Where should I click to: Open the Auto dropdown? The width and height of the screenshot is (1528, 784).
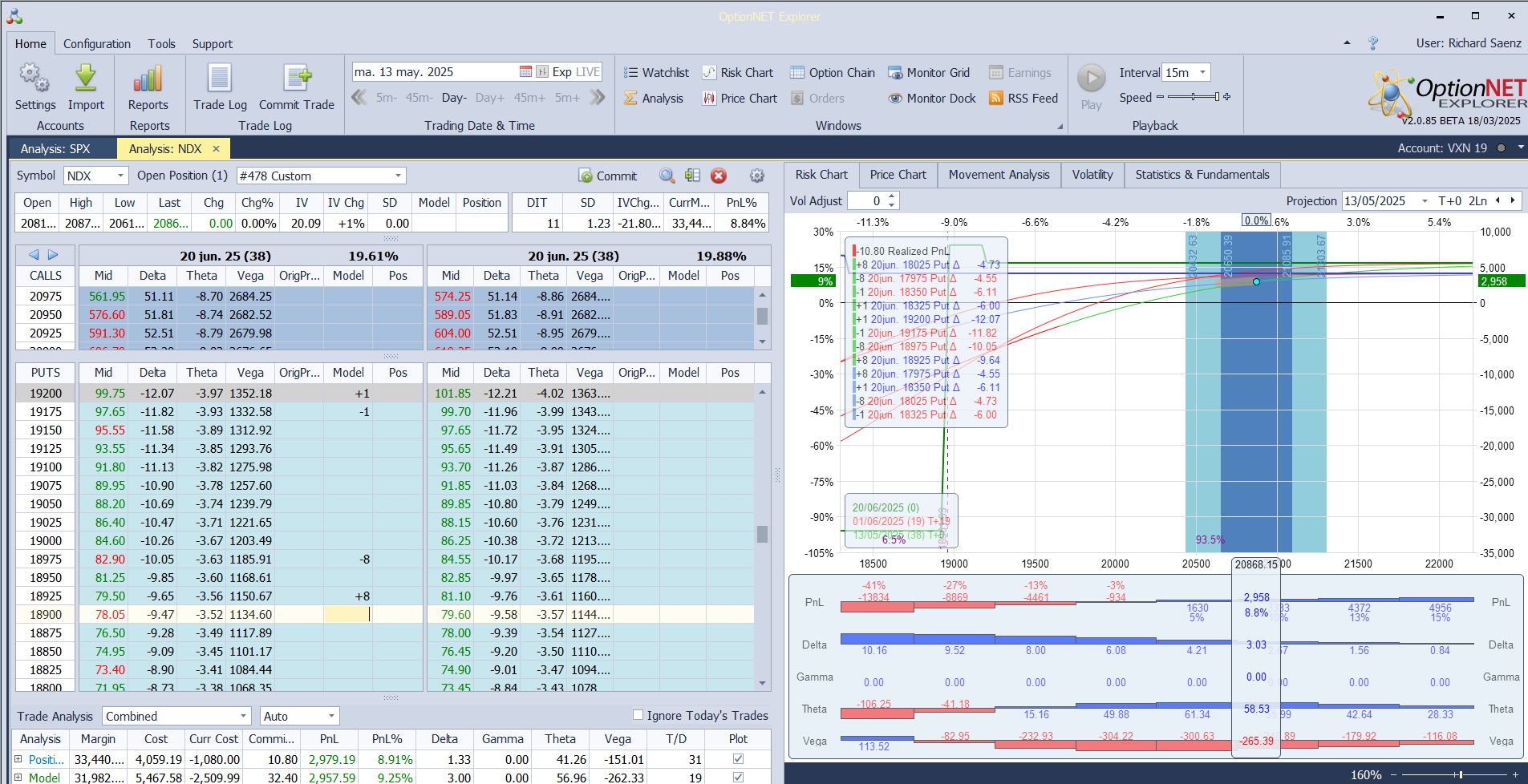331,716
